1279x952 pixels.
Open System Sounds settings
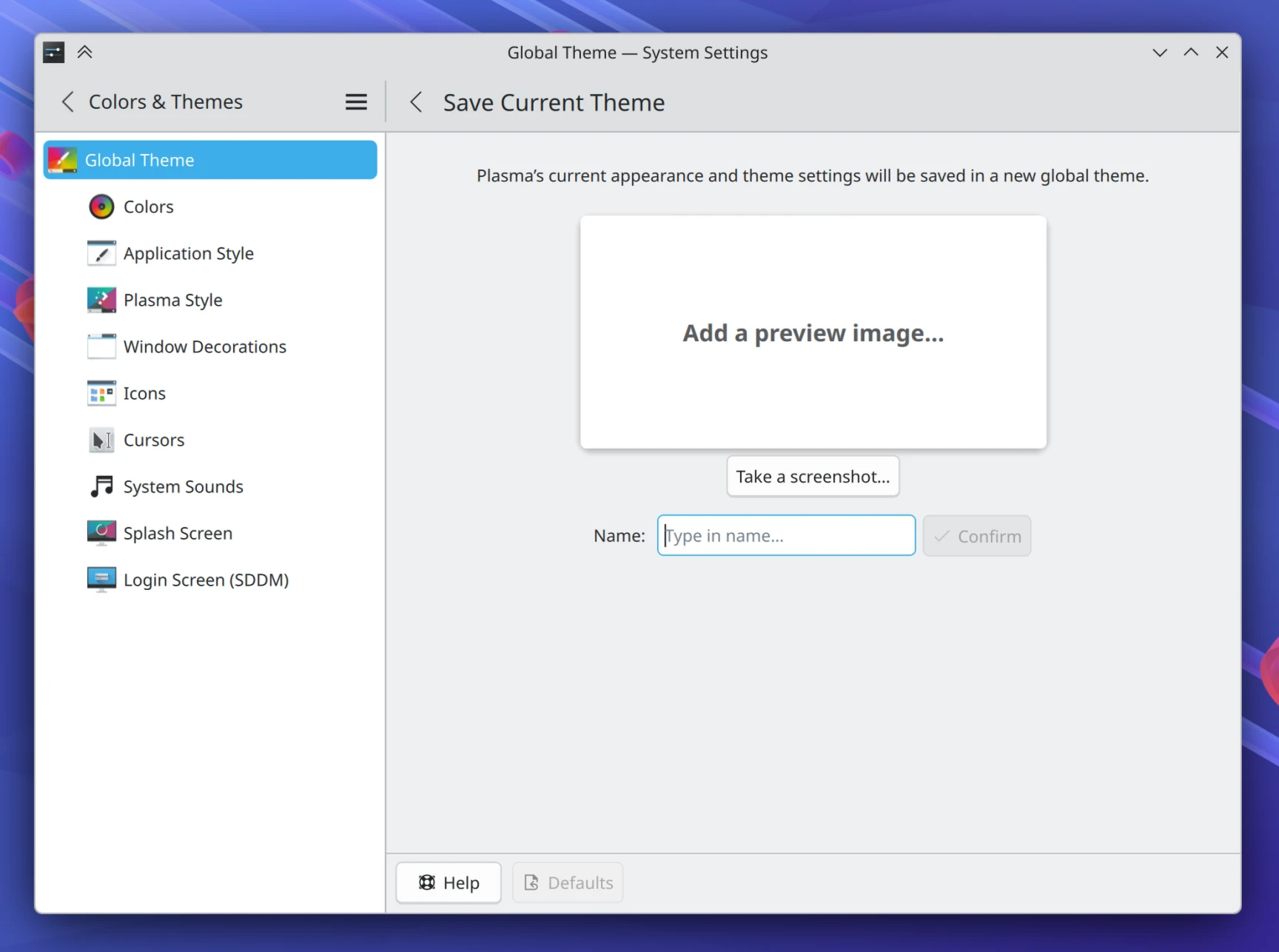point(183,486)
